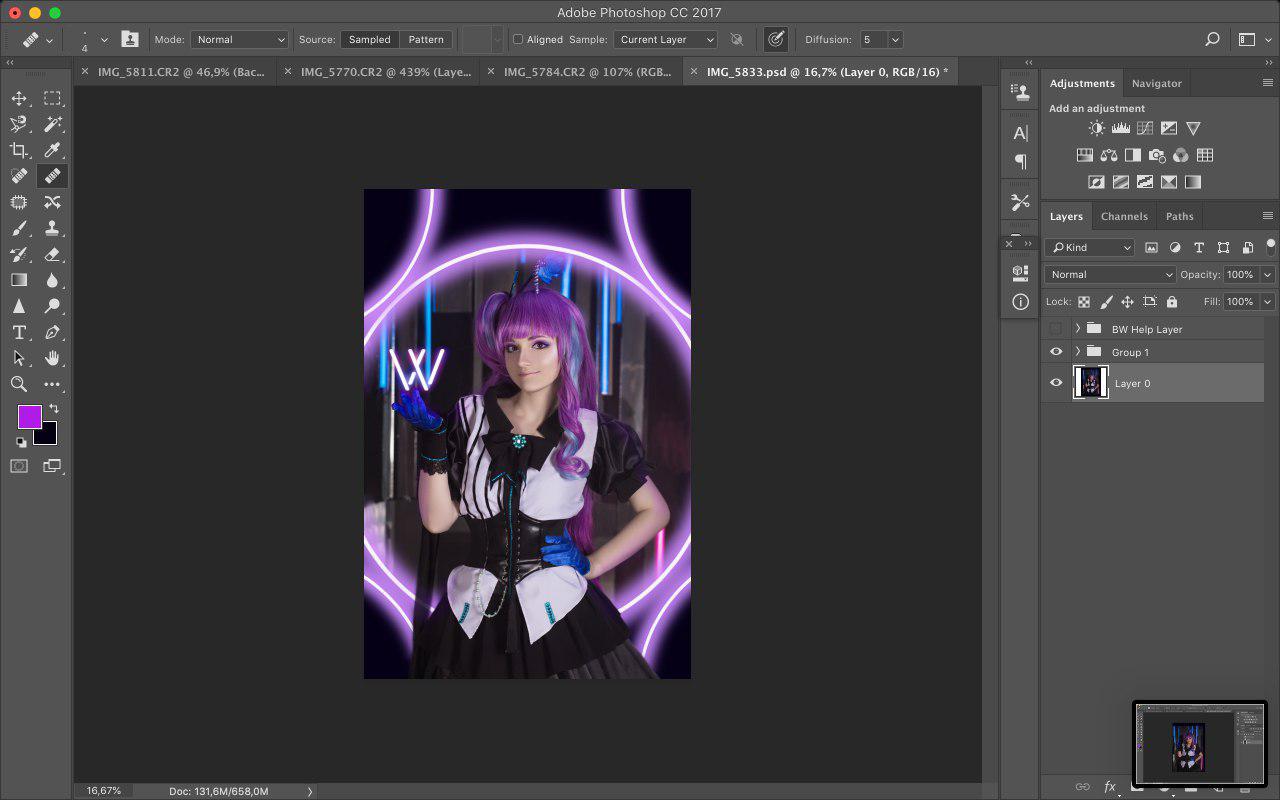Hide the Group 1 layer group
Viewport: 1280px width, 800px height.
click(1056, 352)
